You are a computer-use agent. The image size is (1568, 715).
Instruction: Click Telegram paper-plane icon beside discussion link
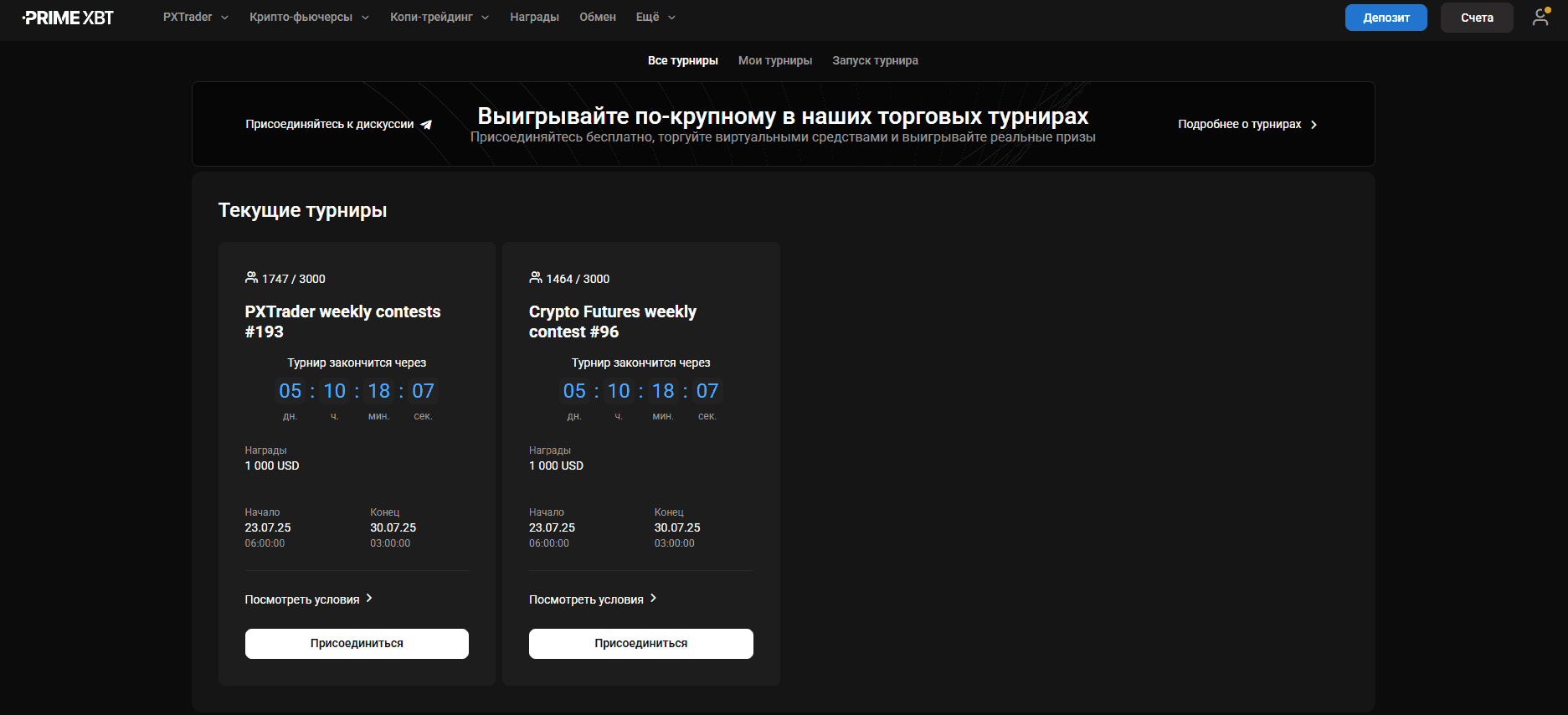426,125
